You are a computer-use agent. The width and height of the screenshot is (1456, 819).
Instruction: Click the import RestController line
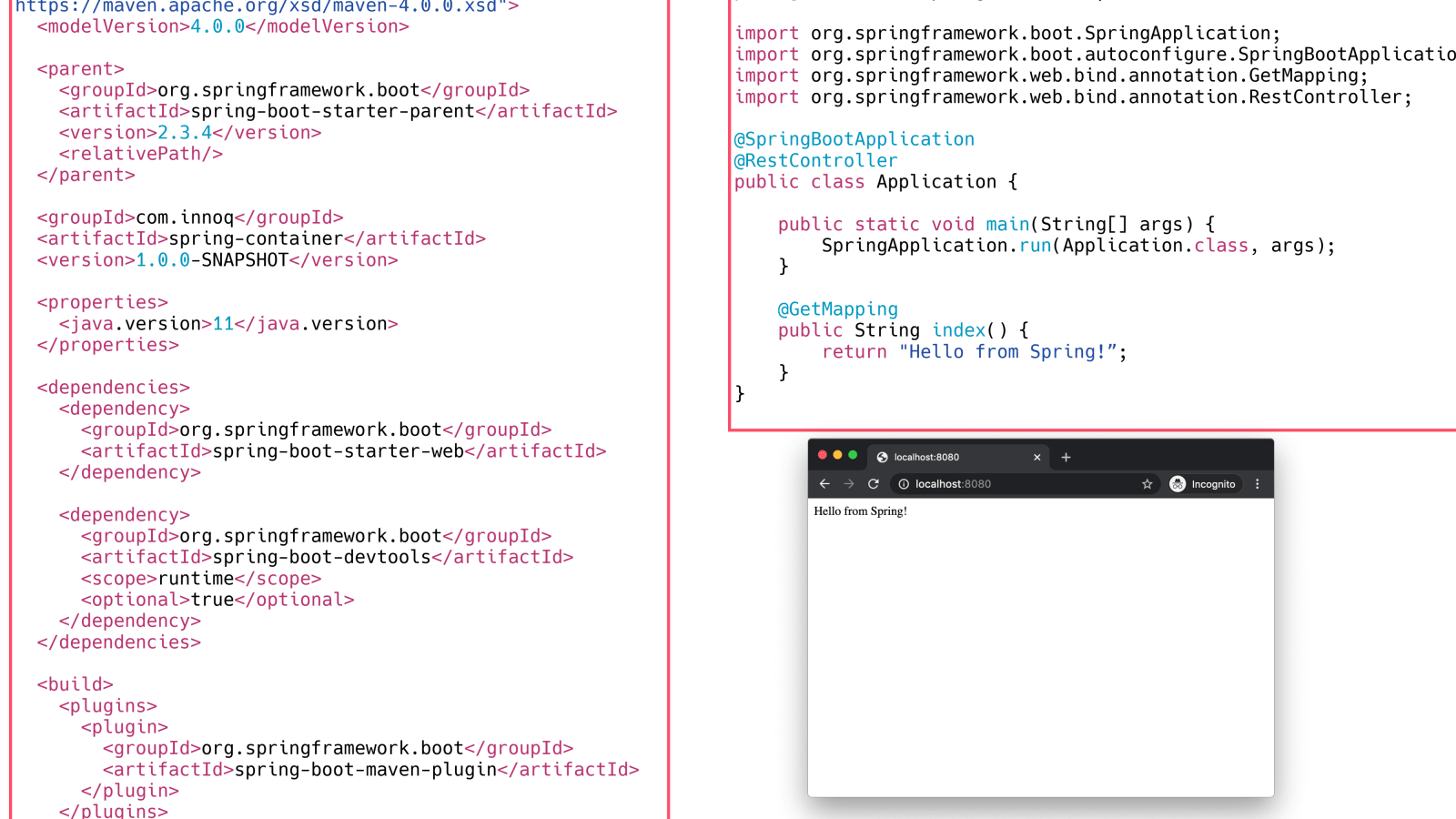(x=1073, y=97)
